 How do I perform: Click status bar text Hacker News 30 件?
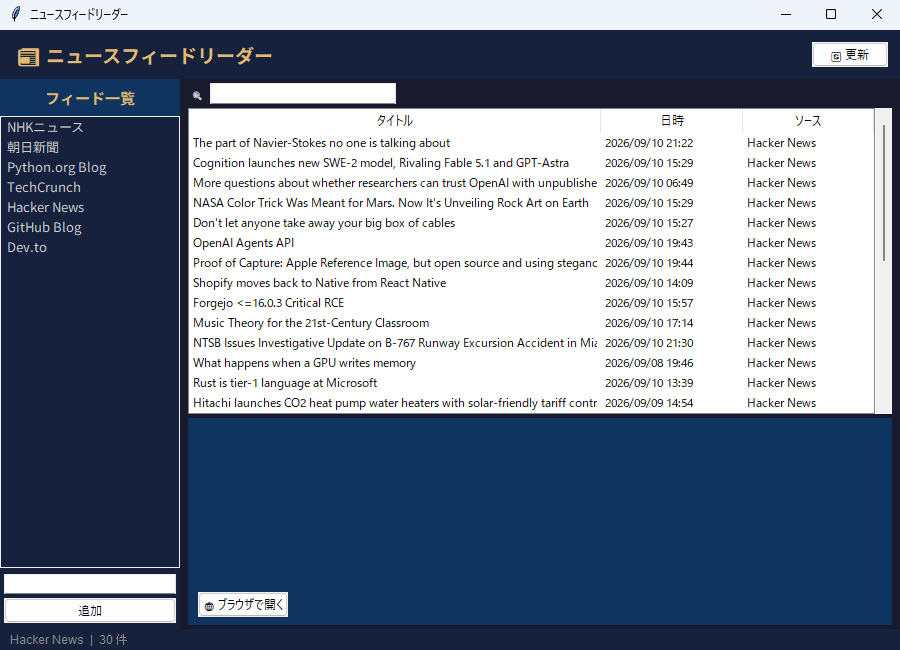click(x=68, y=640)
